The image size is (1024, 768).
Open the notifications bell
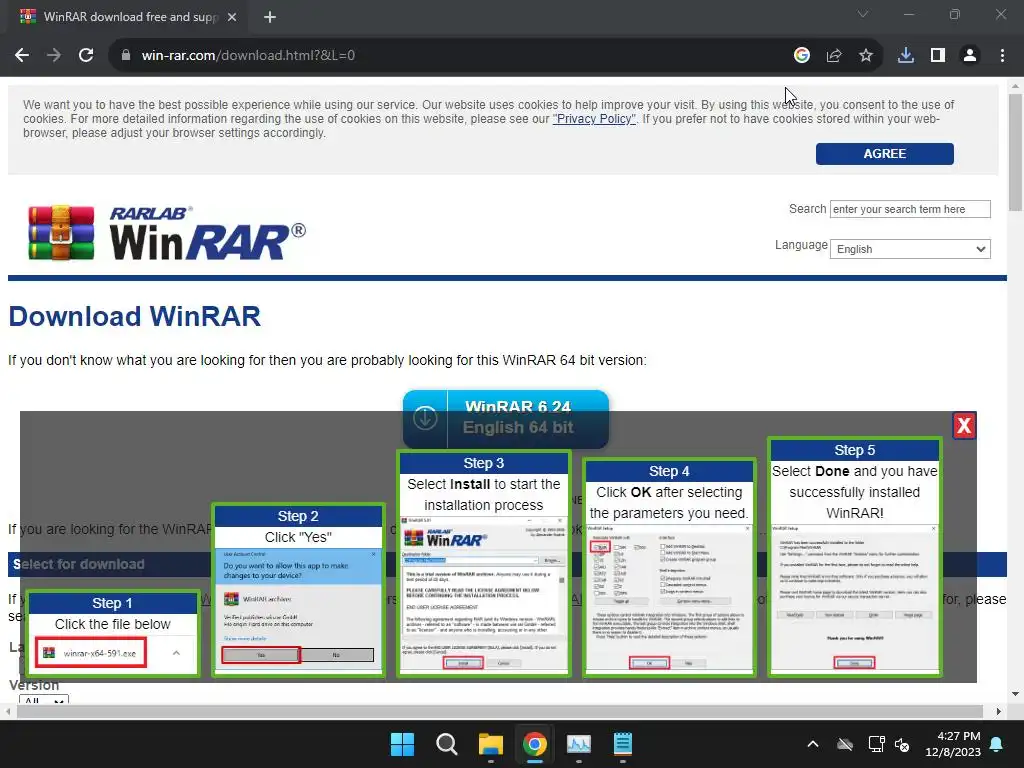[997, 744]
